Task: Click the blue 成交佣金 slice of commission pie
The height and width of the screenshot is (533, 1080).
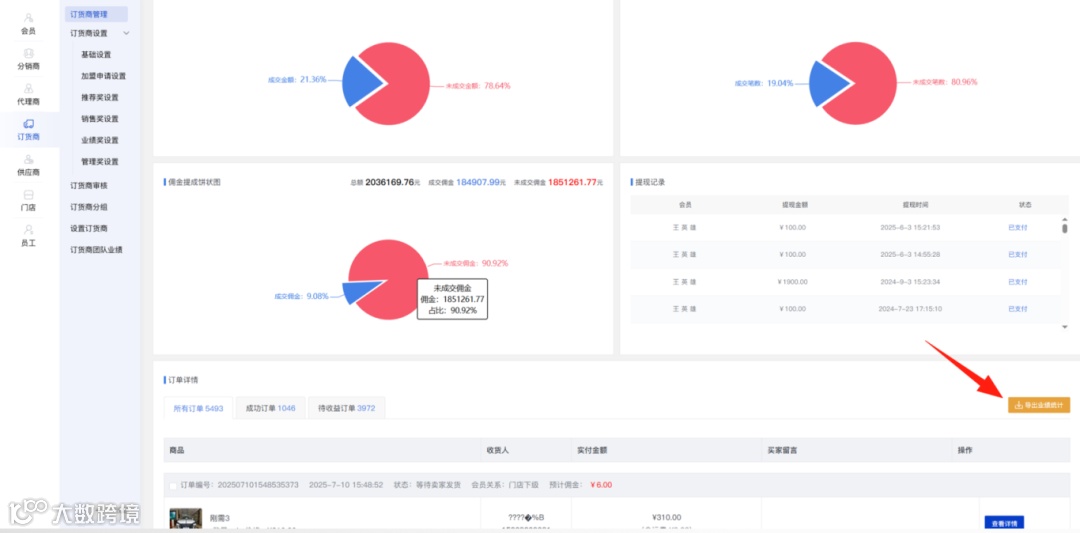Action: coord(361,291)
